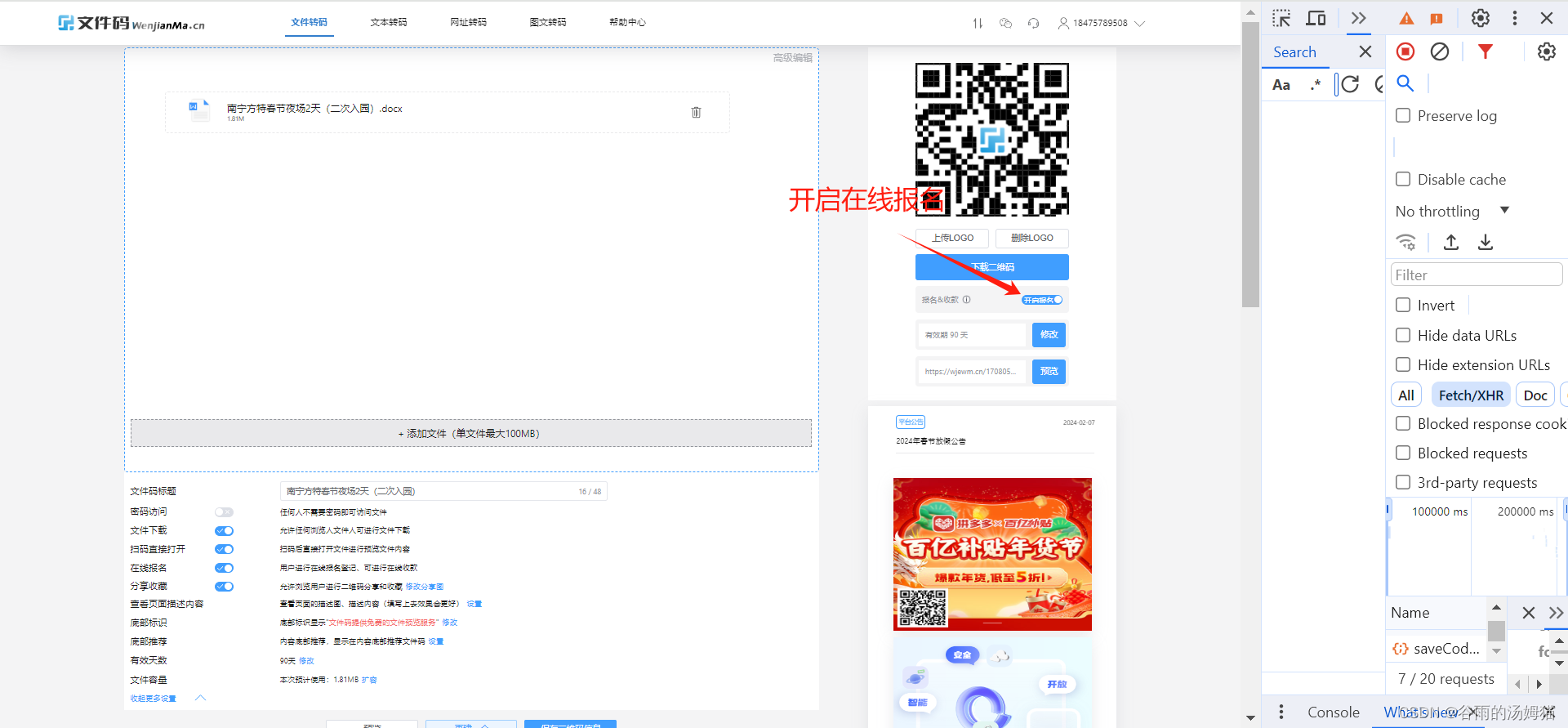Select the DevTools inspect element tool
Viewport: 1568px width, 728px height.
[1281, 18]
